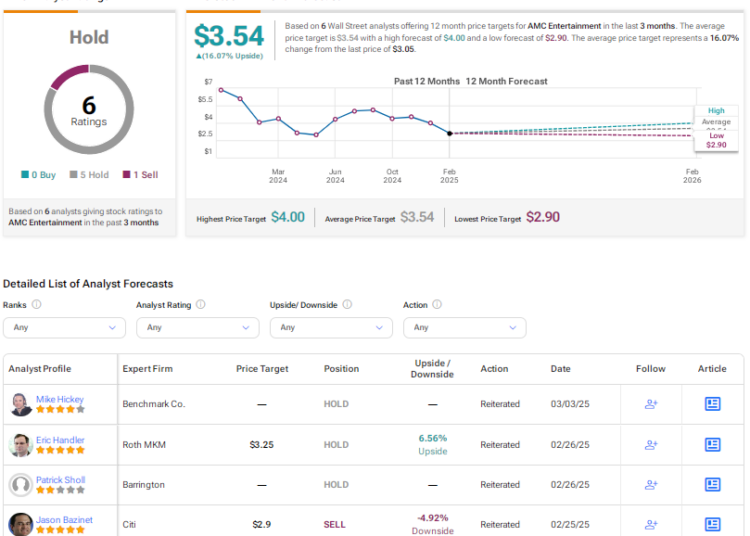The image size is (750, 536).
Task: Follow analyst Eric Handler
Action: (651, 445)
